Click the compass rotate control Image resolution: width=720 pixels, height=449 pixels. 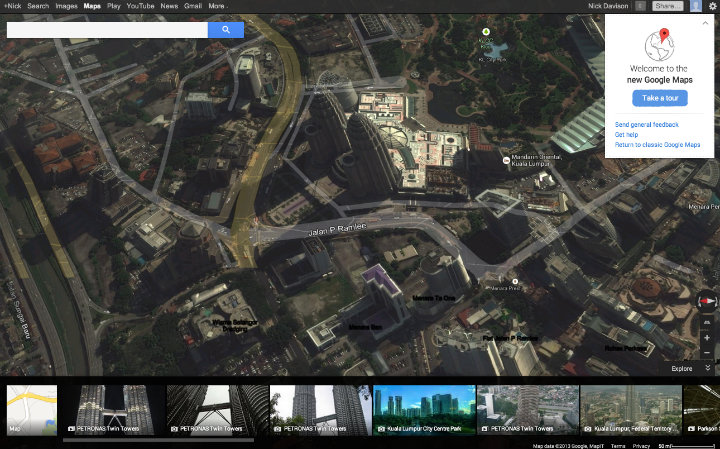pos(707,301)
